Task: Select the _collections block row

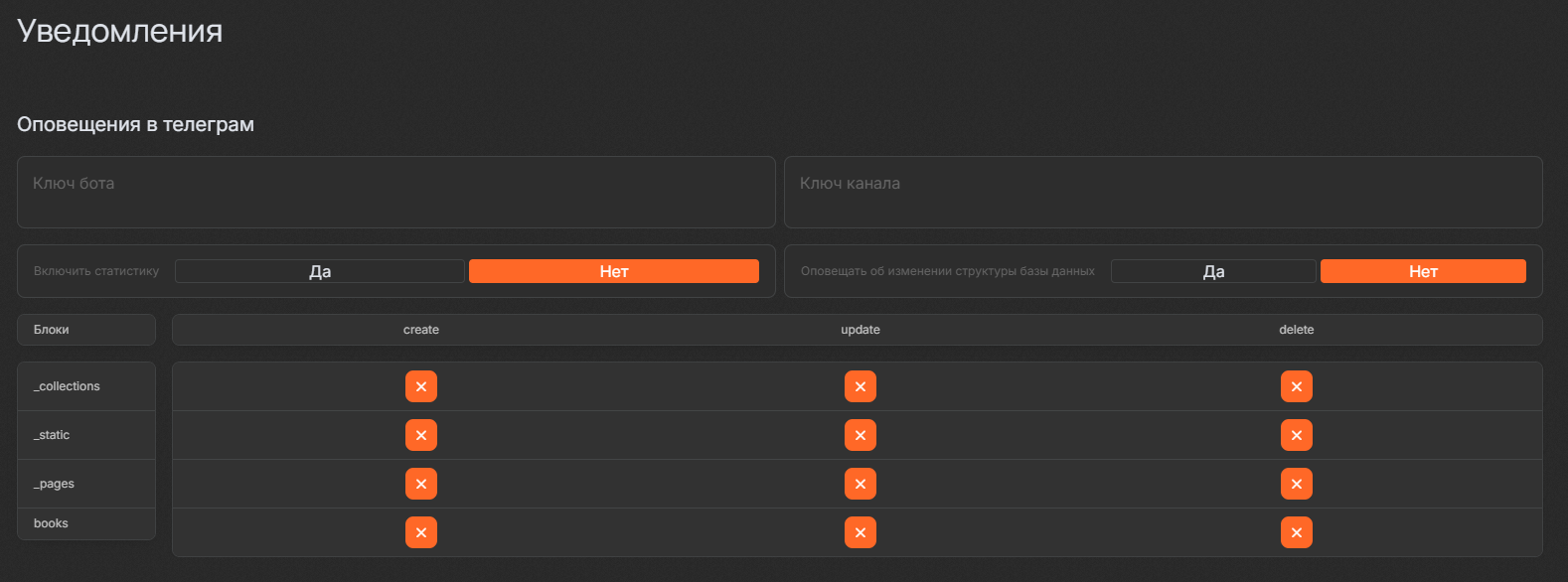Action: (86, 386)
